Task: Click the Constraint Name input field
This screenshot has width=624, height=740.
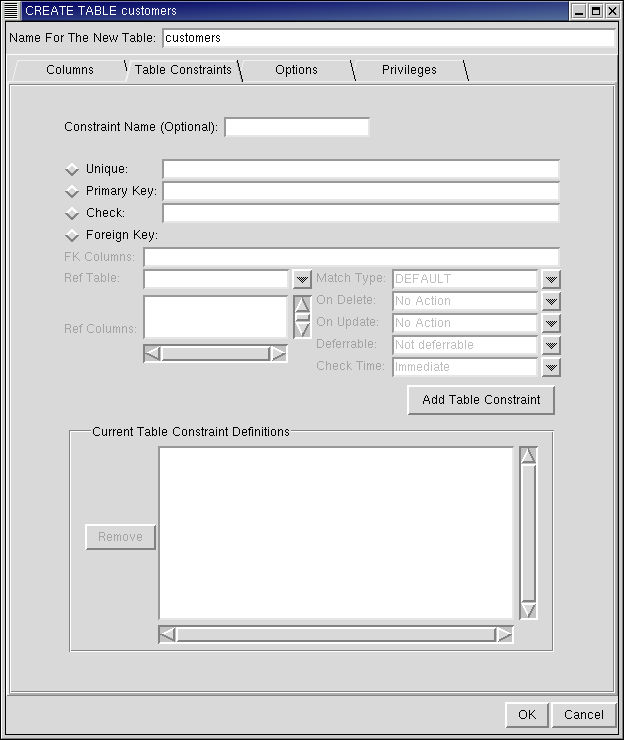Action: [x=297, y=127]
